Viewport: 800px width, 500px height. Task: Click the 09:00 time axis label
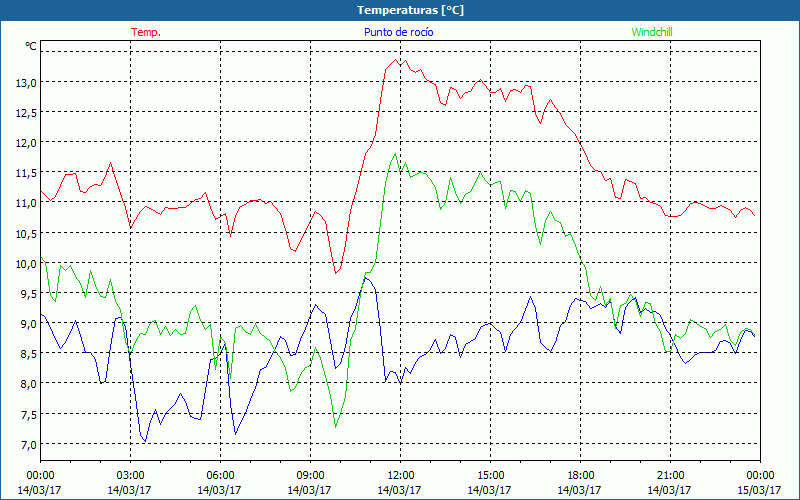point(310,476)
